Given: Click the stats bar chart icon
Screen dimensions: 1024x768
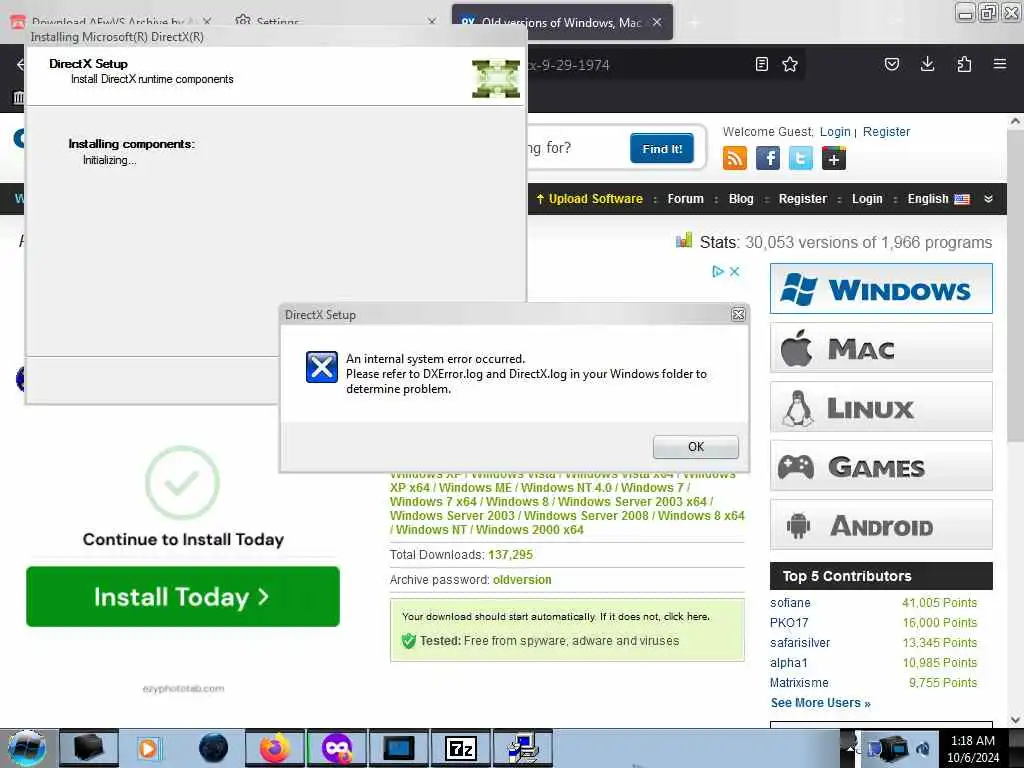Looking at the screenshot, I should click(684, 241).
